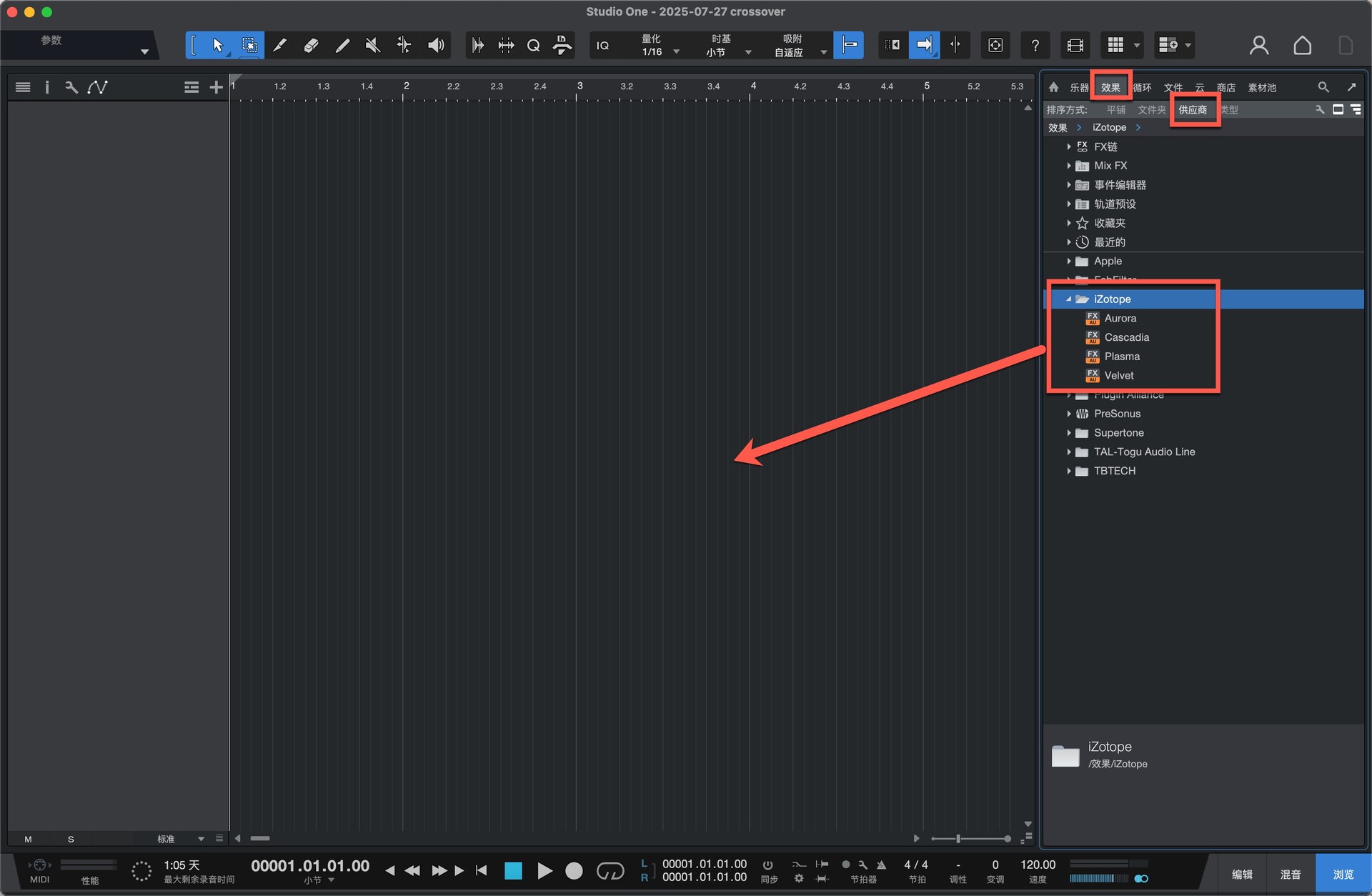Click the browser home icon
This screenshot has height=896, width=1372.
[x=1053, y=87]
